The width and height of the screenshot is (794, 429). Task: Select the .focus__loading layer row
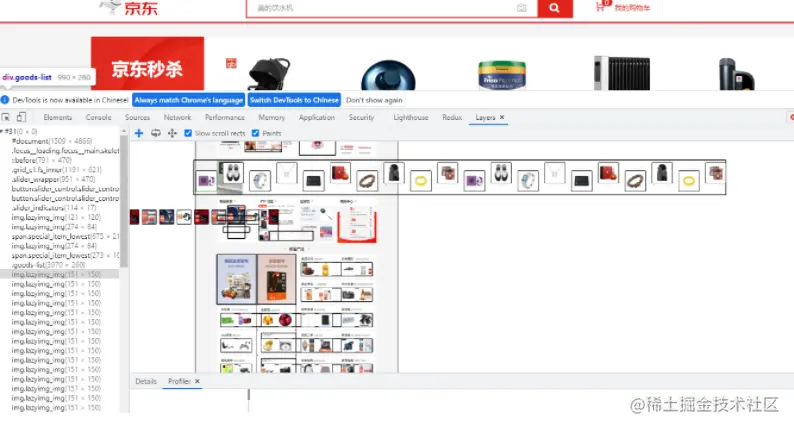(60, 150)
